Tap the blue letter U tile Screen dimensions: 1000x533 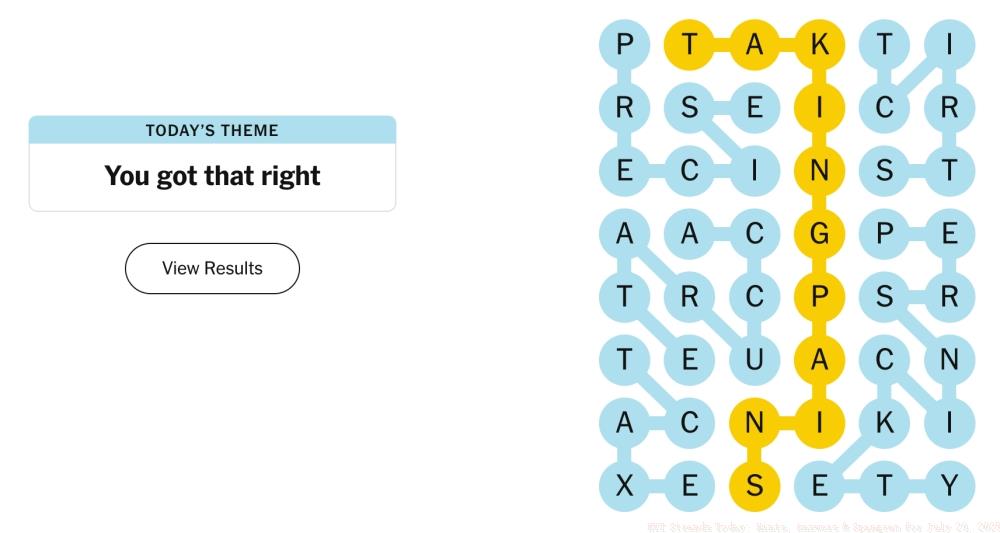coord(755,360)
